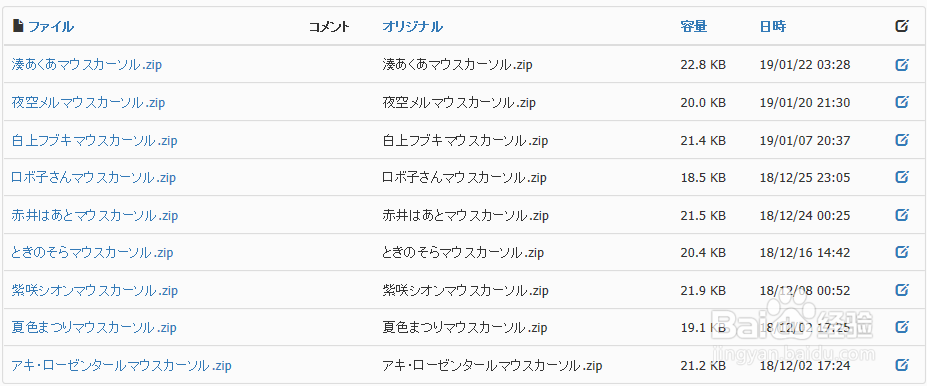The width and height of the screenshot is (927, 386).
Task: Download アキ・ローゼンタールマウスカーソル.zip file link
Action: (x=121, y=366)
